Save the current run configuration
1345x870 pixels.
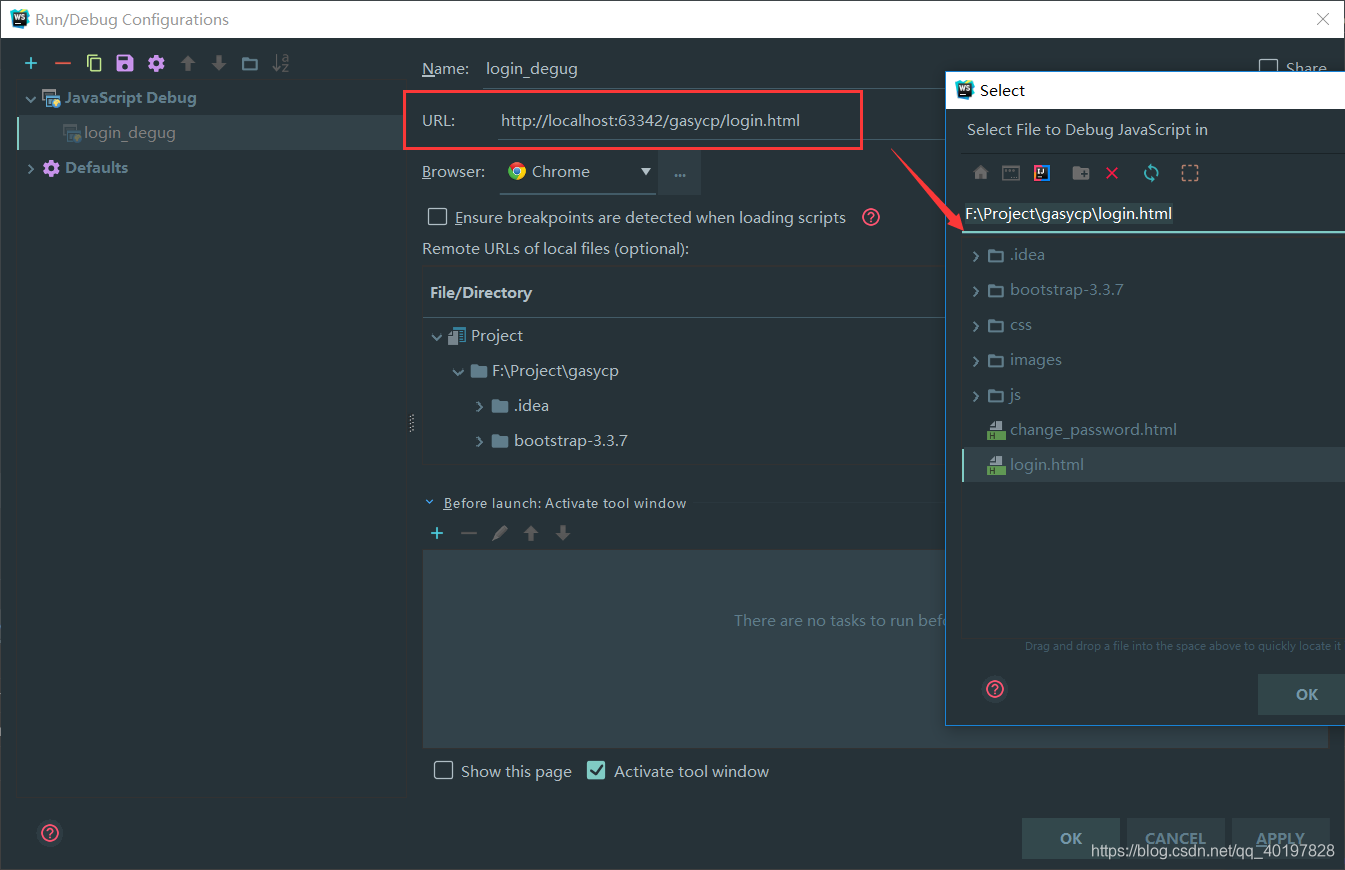[124, 62]
